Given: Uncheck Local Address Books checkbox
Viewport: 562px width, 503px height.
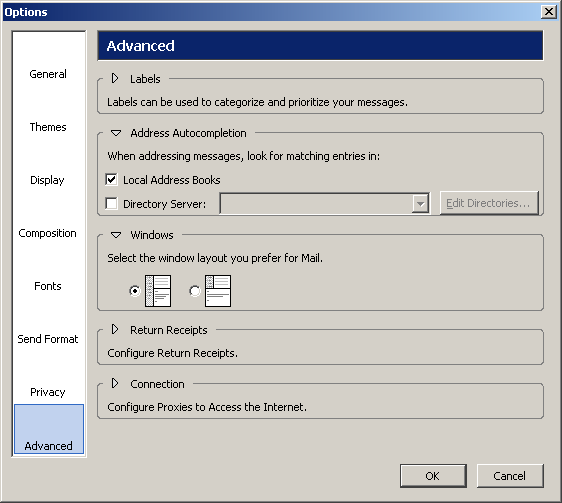Looking at the screenshot, I should 111,179.
